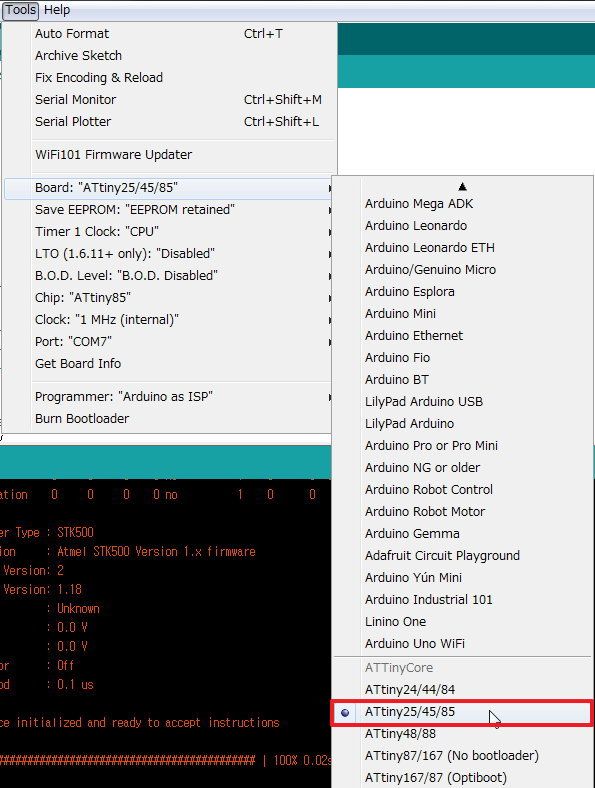Viewport: 595px width, 788px height.
Task: Select ATtiny167/87 (Optiboot) board
Action: [x=463, y=778]
